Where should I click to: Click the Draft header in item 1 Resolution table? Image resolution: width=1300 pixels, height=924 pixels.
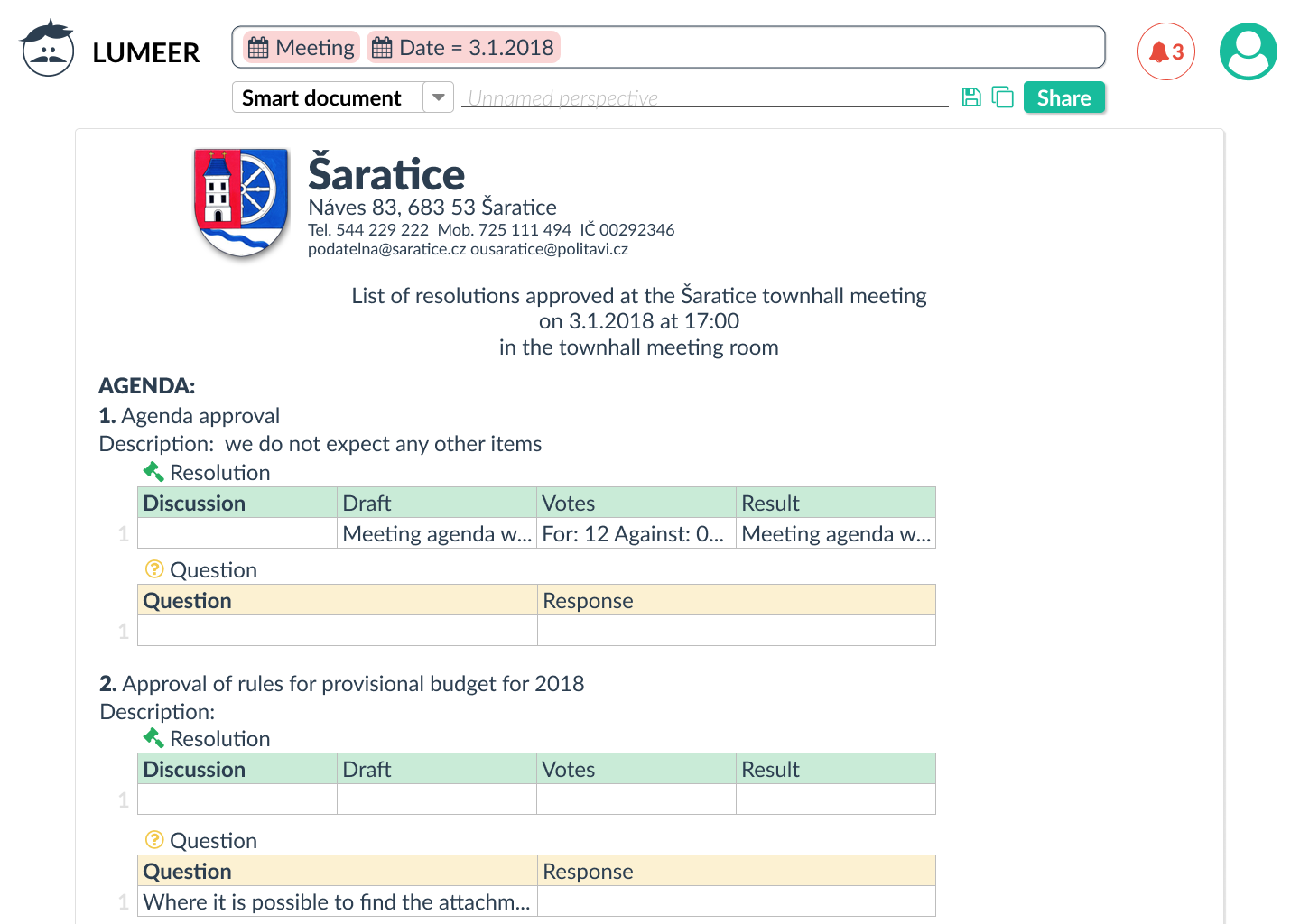point(437,503)
